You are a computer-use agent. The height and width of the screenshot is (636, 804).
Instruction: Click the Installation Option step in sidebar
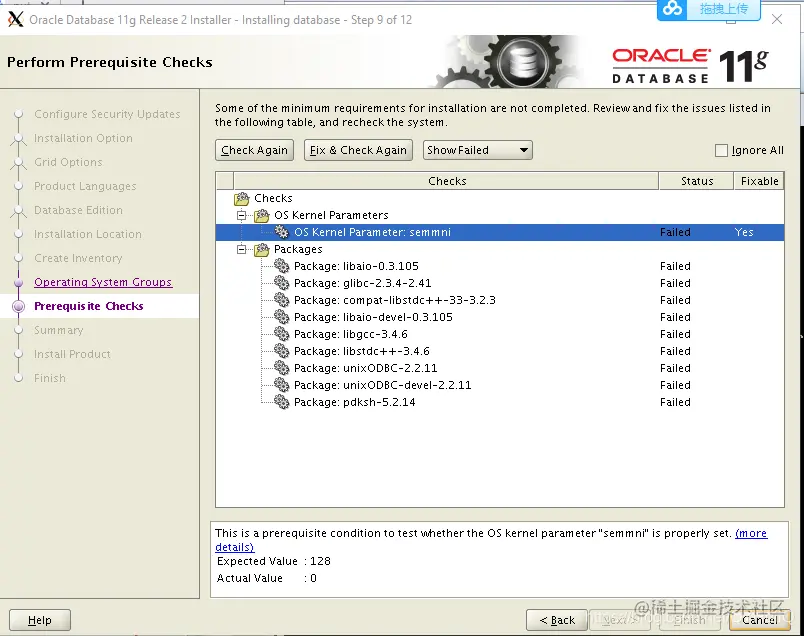[83, 138]
